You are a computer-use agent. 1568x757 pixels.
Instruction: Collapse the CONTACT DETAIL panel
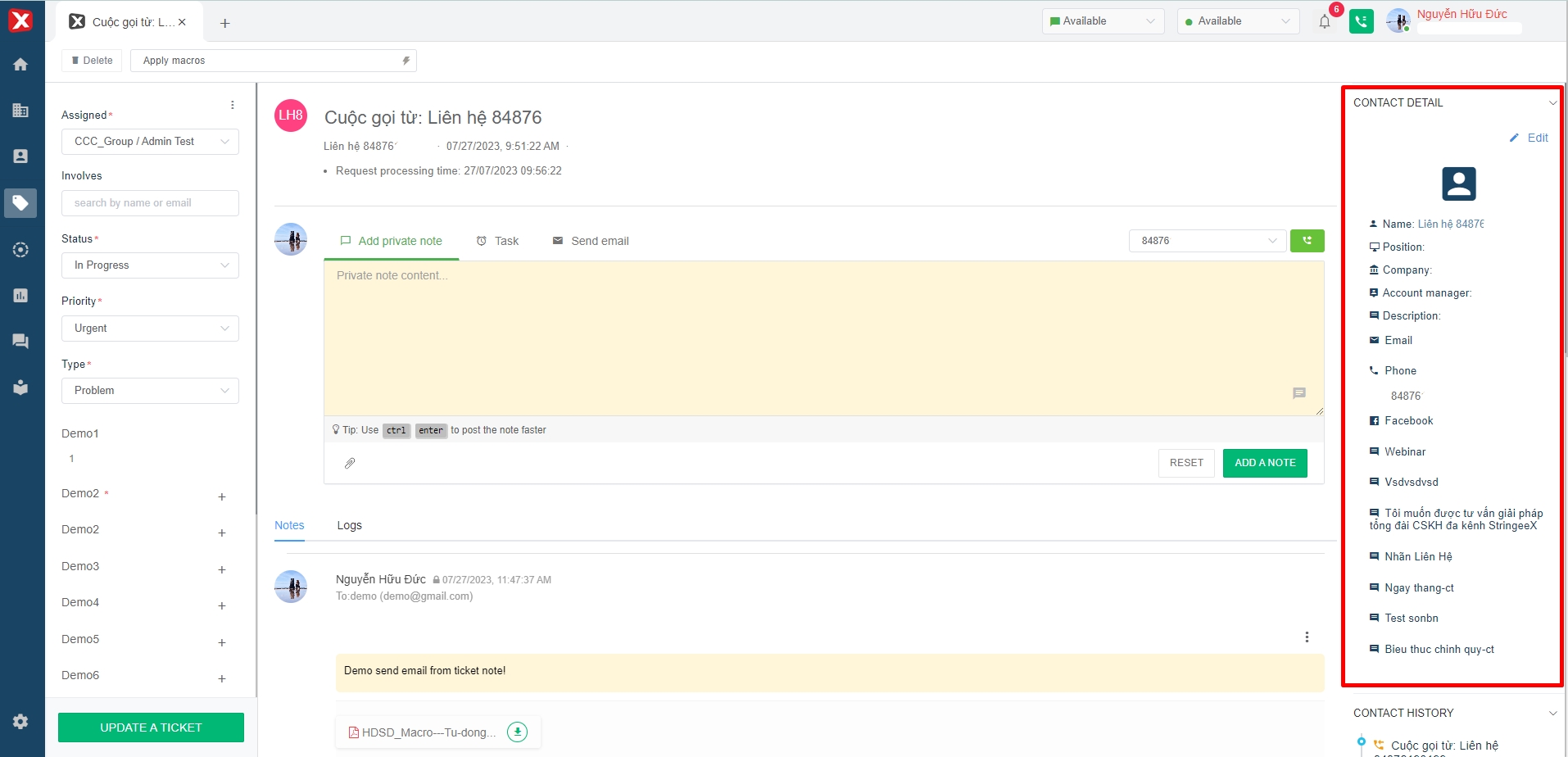click(x=1552, y=103)
